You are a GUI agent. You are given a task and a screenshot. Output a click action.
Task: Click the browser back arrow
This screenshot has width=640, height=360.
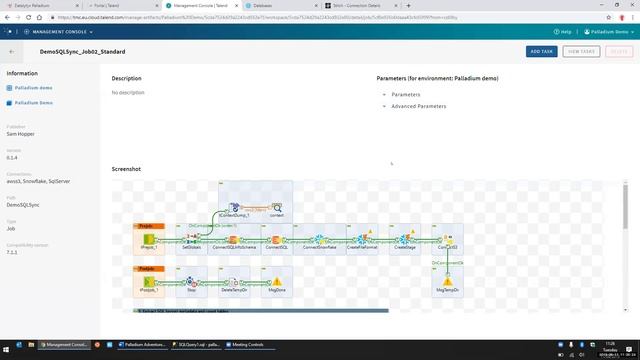point(7,18)
